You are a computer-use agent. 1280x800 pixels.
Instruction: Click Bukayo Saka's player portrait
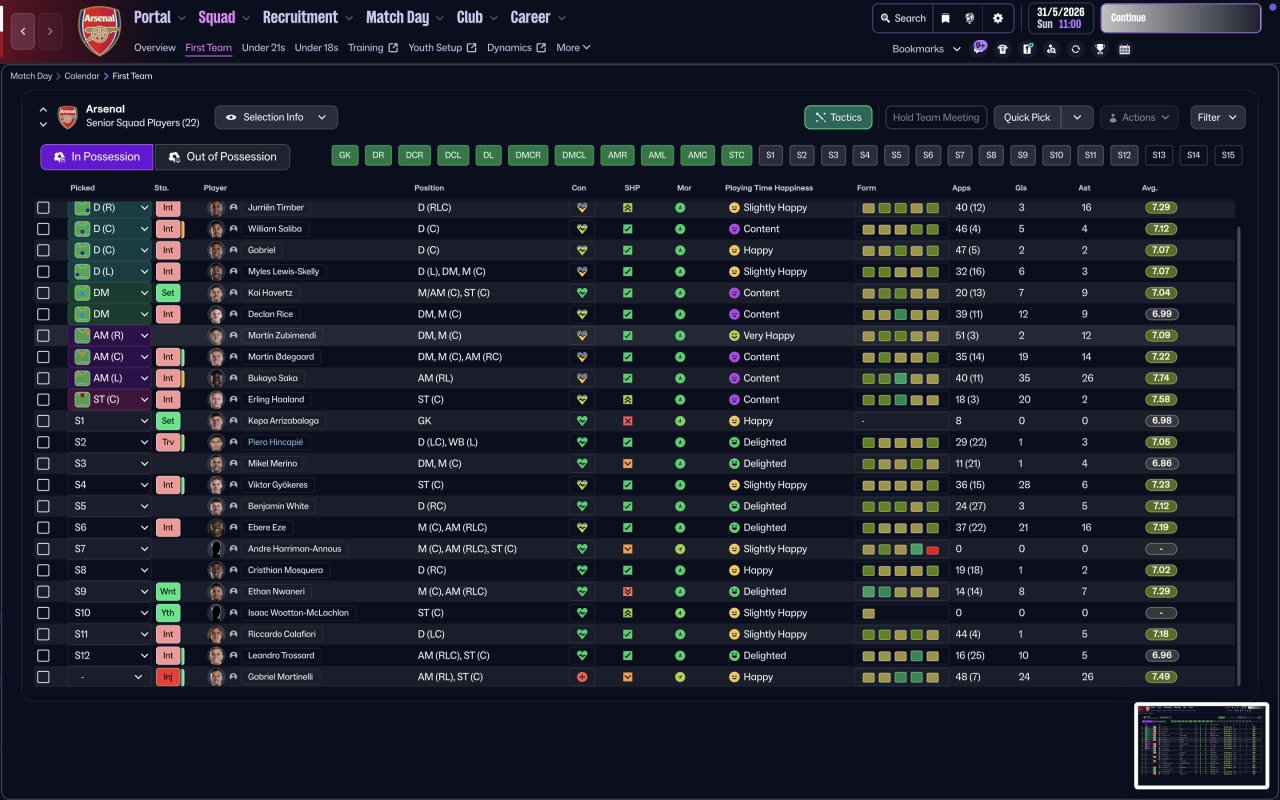tap(216, 378)
